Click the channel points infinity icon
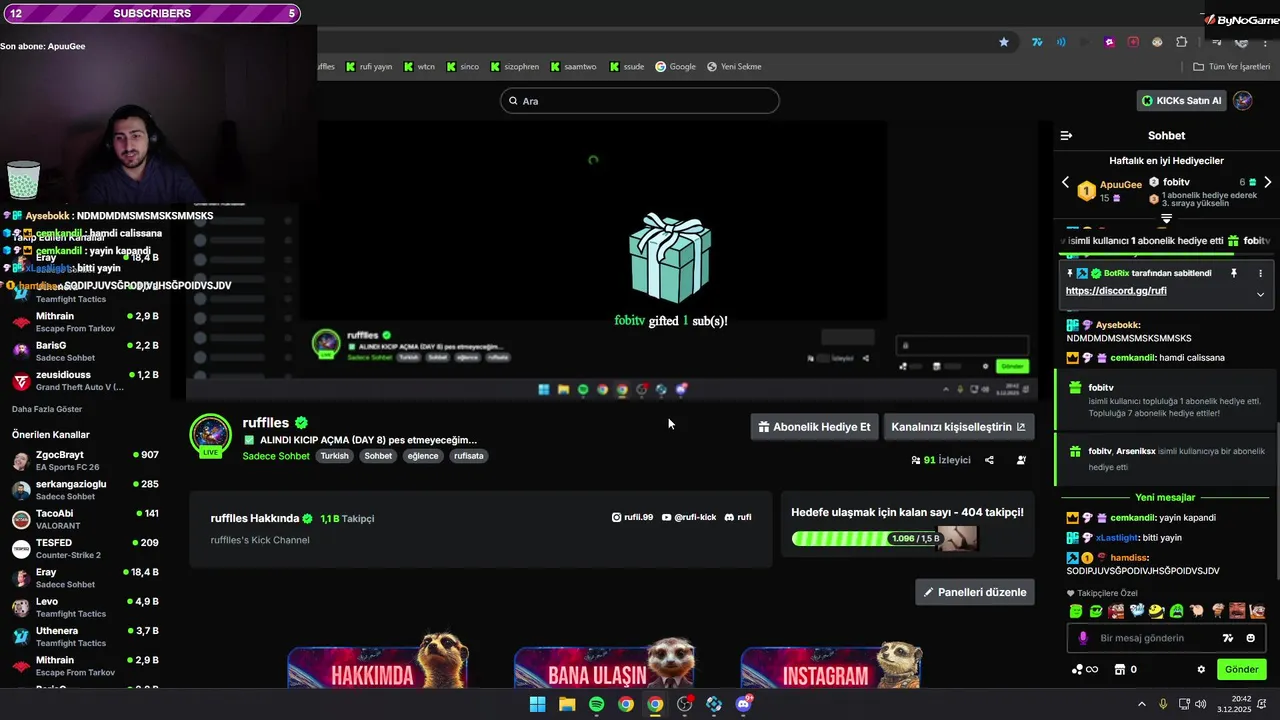Image resolution: width=1280 pixels, height=720 pixels. [x=1085, y=669]
